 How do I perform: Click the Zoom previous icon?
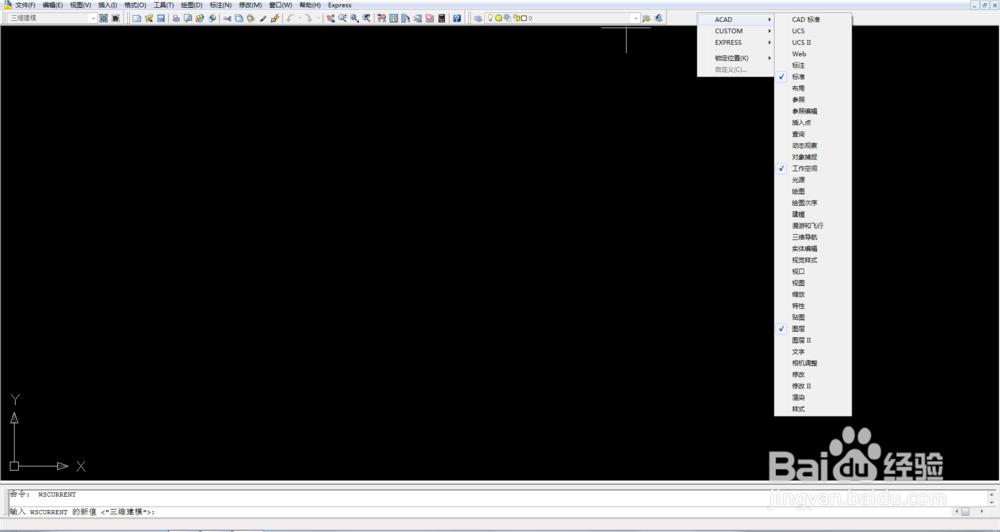[367, 18]
